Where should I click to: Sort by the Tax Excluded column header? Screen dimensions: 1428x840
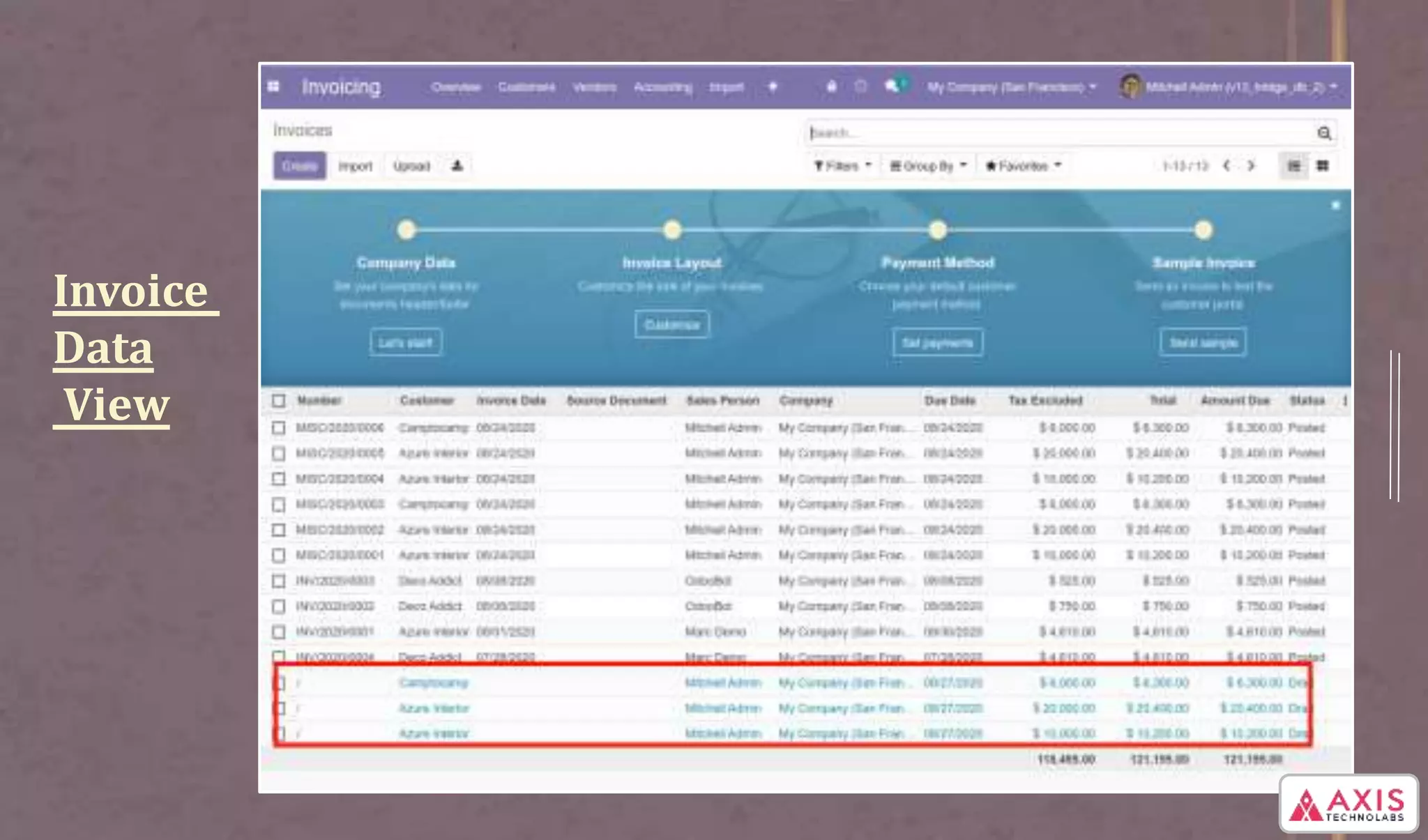click(x=1045, y=400)
